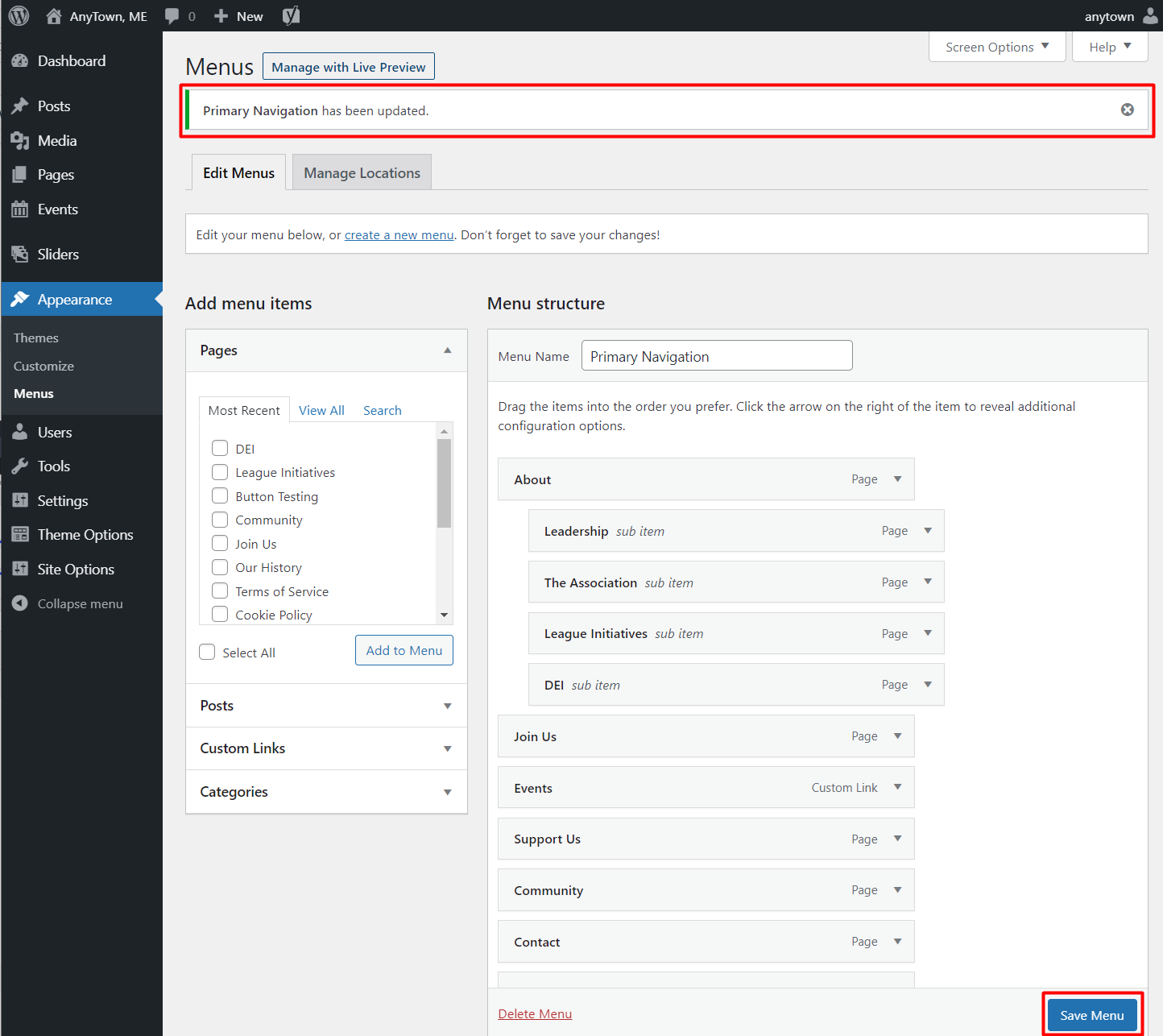Expand the Custom Links section
The width and height of the screenshot is (1163, 1036).
[448, 748]
